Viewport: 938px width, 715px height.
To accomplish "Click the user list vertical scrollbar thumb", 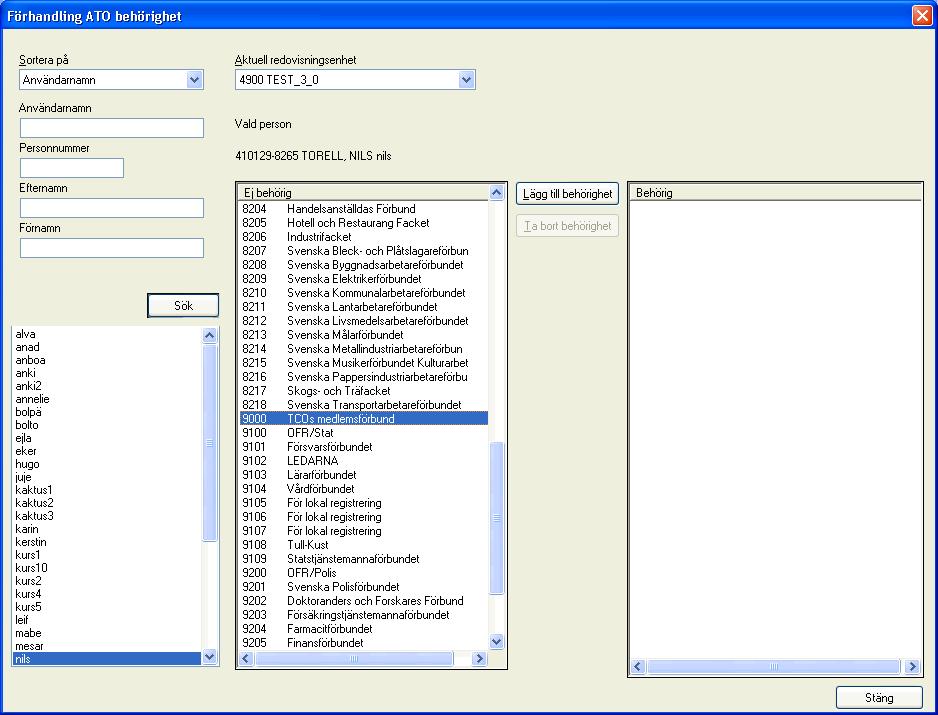I will 209,443.
